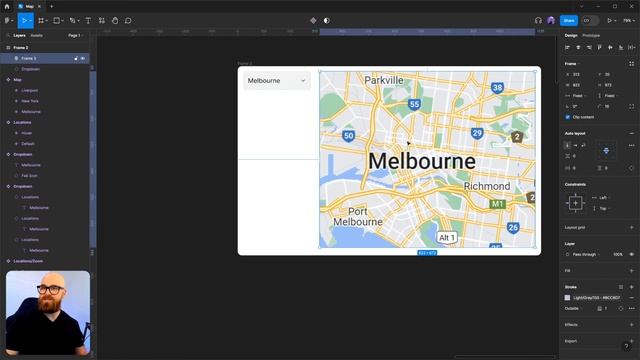Open horizontal constraint Left dropdown
640x360 pixels.
[x=602, y=198]
